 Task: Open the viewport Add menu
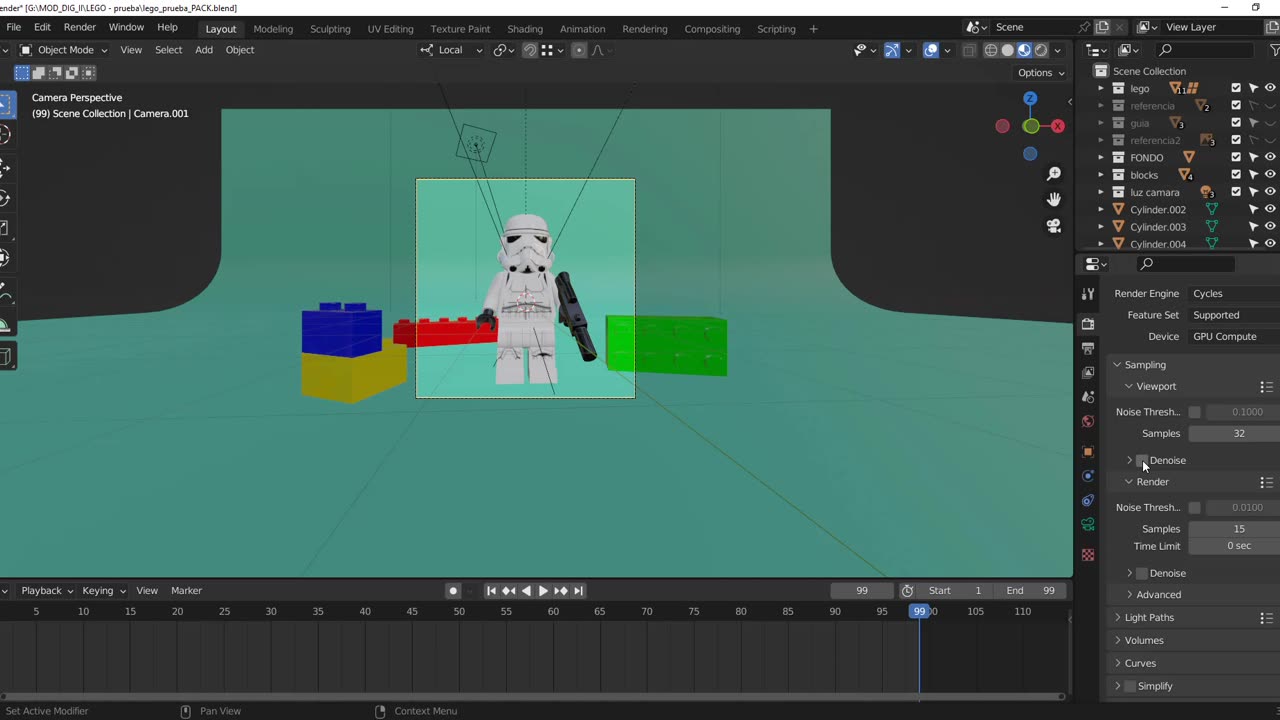coord(204,50)
